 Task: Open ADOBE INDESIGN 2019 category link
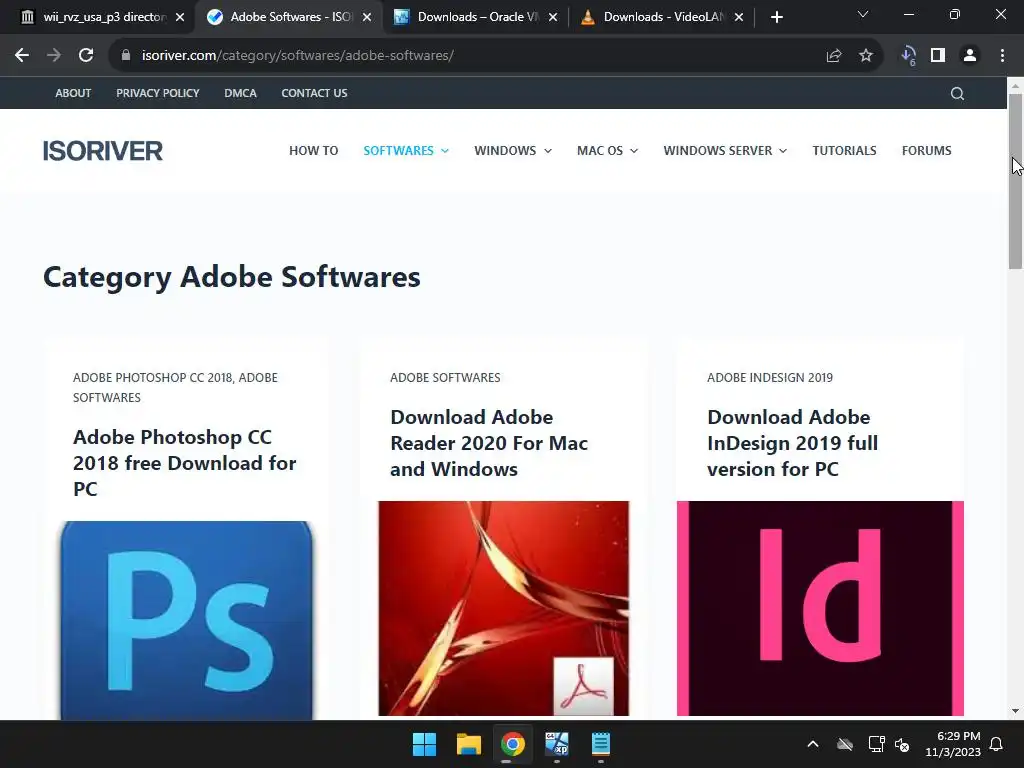tap(770, 377)
